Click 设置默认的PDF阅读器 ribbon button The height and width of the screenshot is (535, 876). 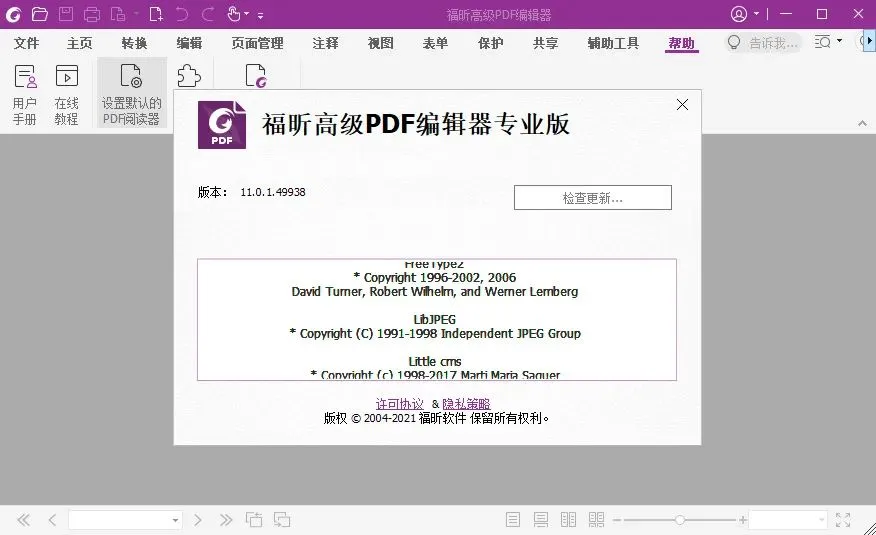131,93
